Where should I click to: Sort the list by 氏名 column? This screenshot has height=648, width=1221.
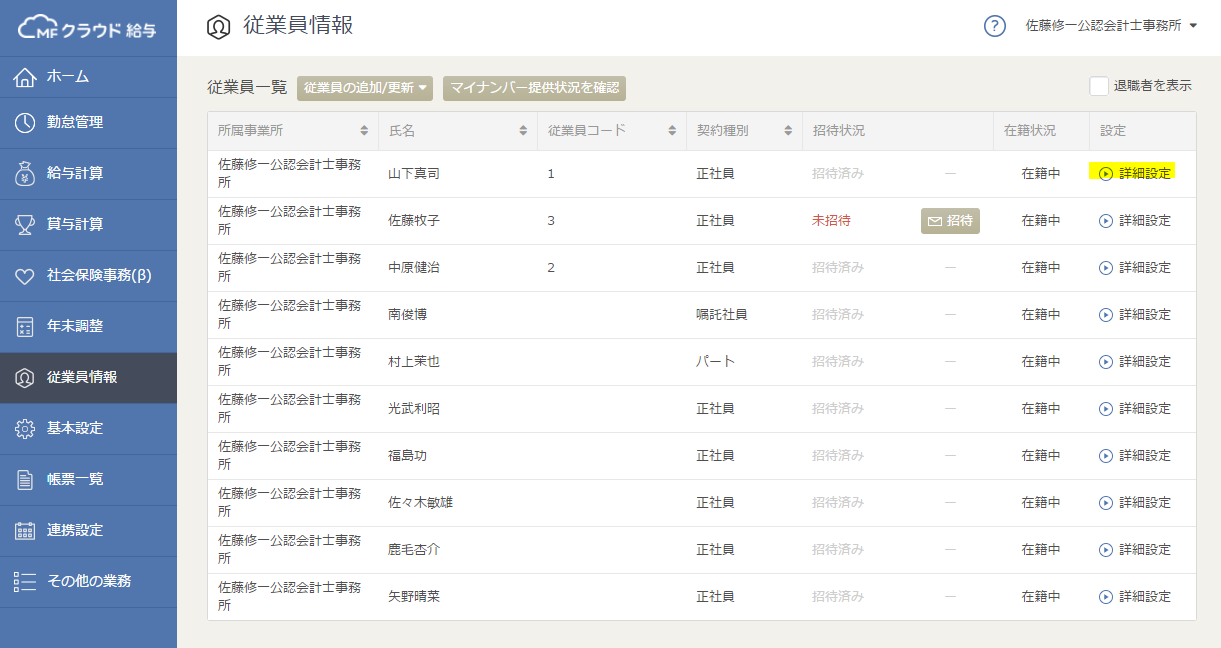pos(523,131)
